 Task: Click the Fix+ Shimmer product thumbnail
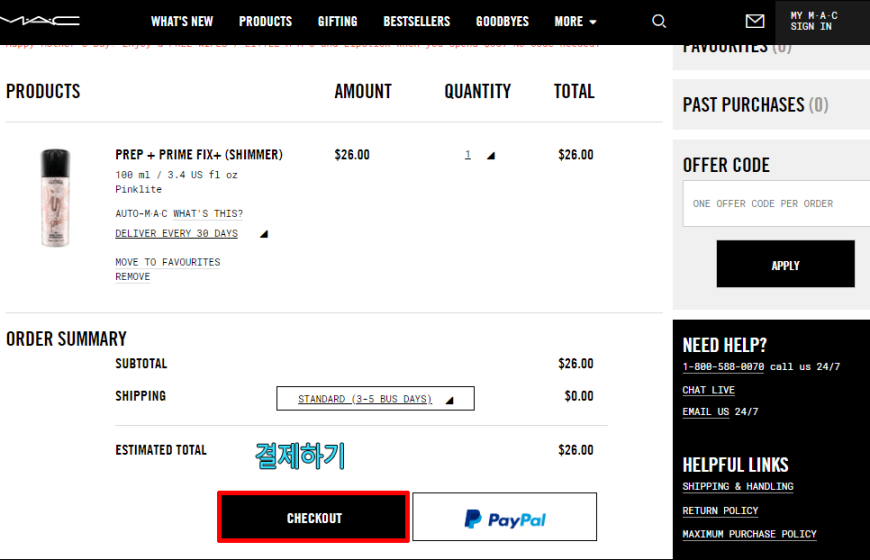click(x=55, y=198)
